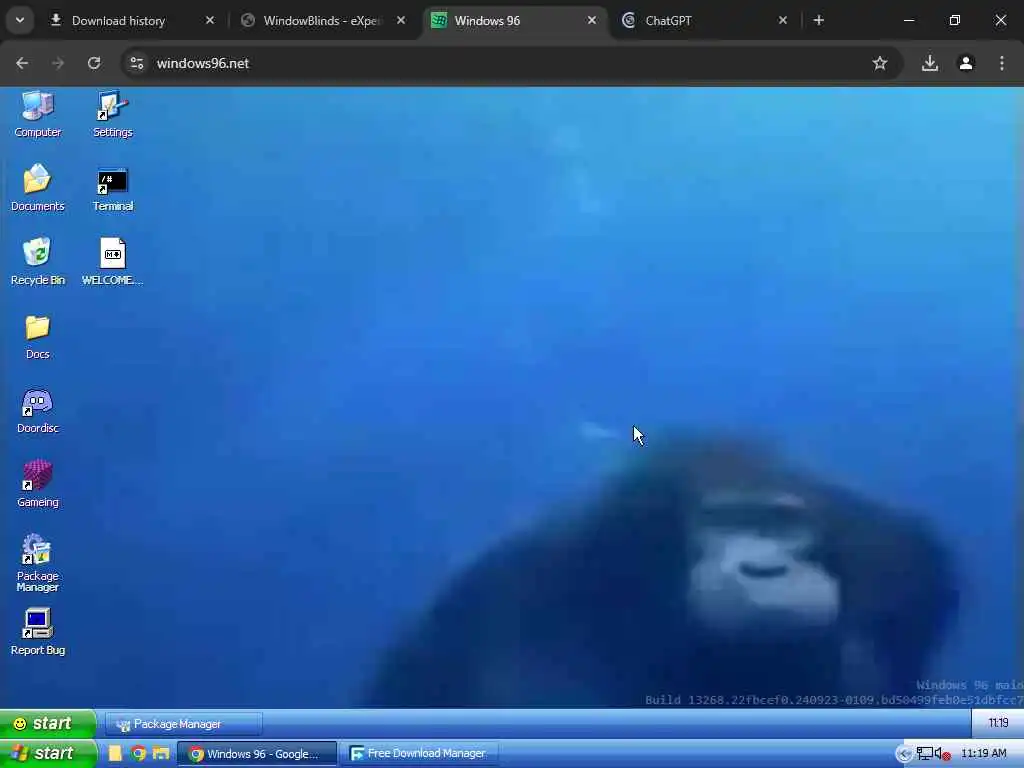This screenshot has width=1024, height=768.
Task: Open the Chrome quick launch icon
Action: pyautogui.click(x=138, y=754)
